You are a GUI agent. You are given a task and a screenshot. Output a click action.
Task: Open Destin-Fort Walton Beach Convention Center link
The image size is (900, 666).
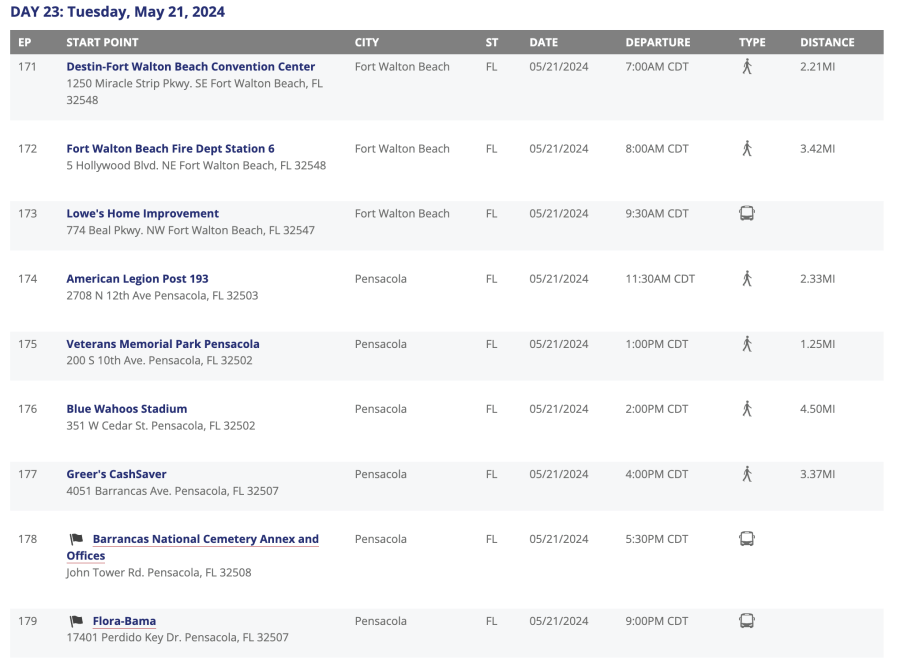(190, 67)
